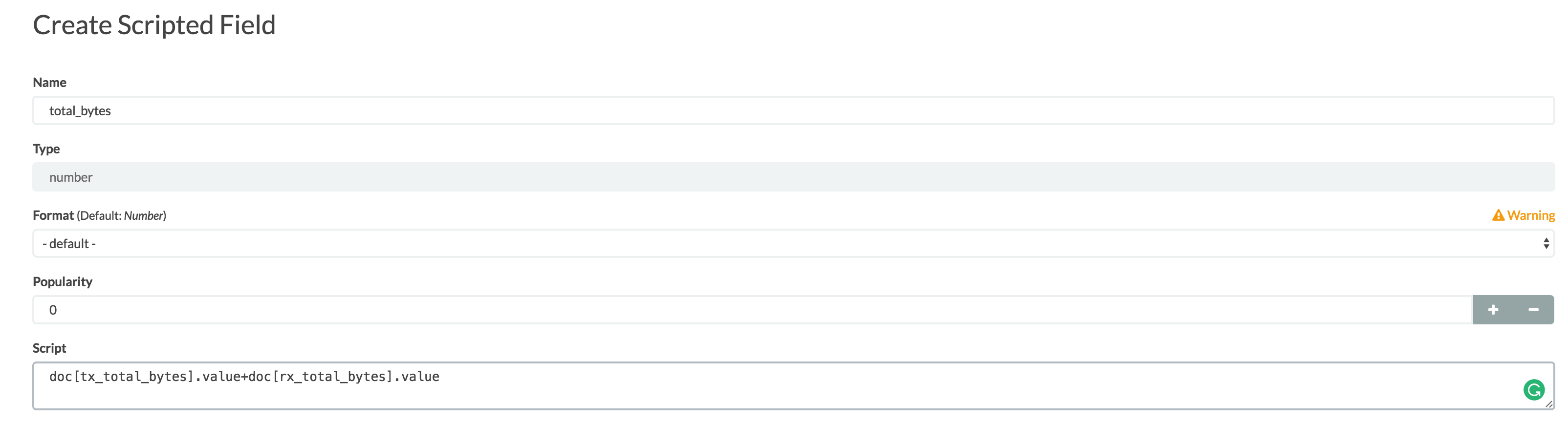1568x425 pixels.
Task: Click the Popularity label
Action: click(63, 282)
